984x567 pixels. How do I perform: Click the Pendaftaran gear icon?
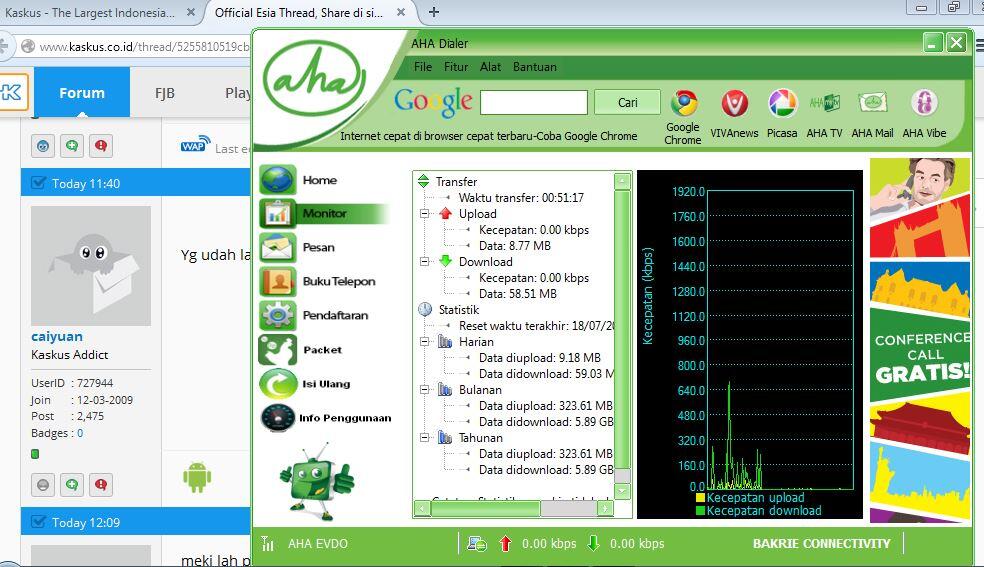click(x=277, y=315)
